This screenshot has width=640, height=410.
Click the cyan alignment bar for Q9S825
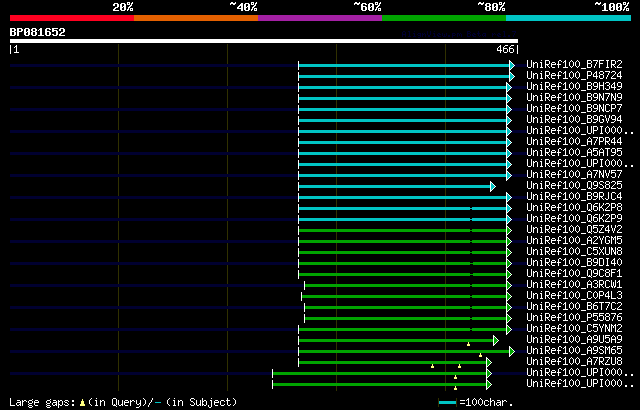pyautogui.click(x=395, y=186)
